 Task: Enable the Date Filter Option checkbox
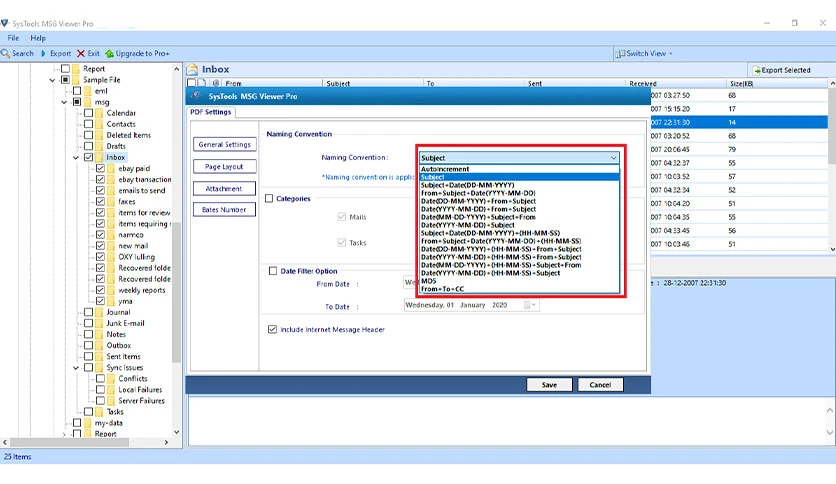pos(273,271)
